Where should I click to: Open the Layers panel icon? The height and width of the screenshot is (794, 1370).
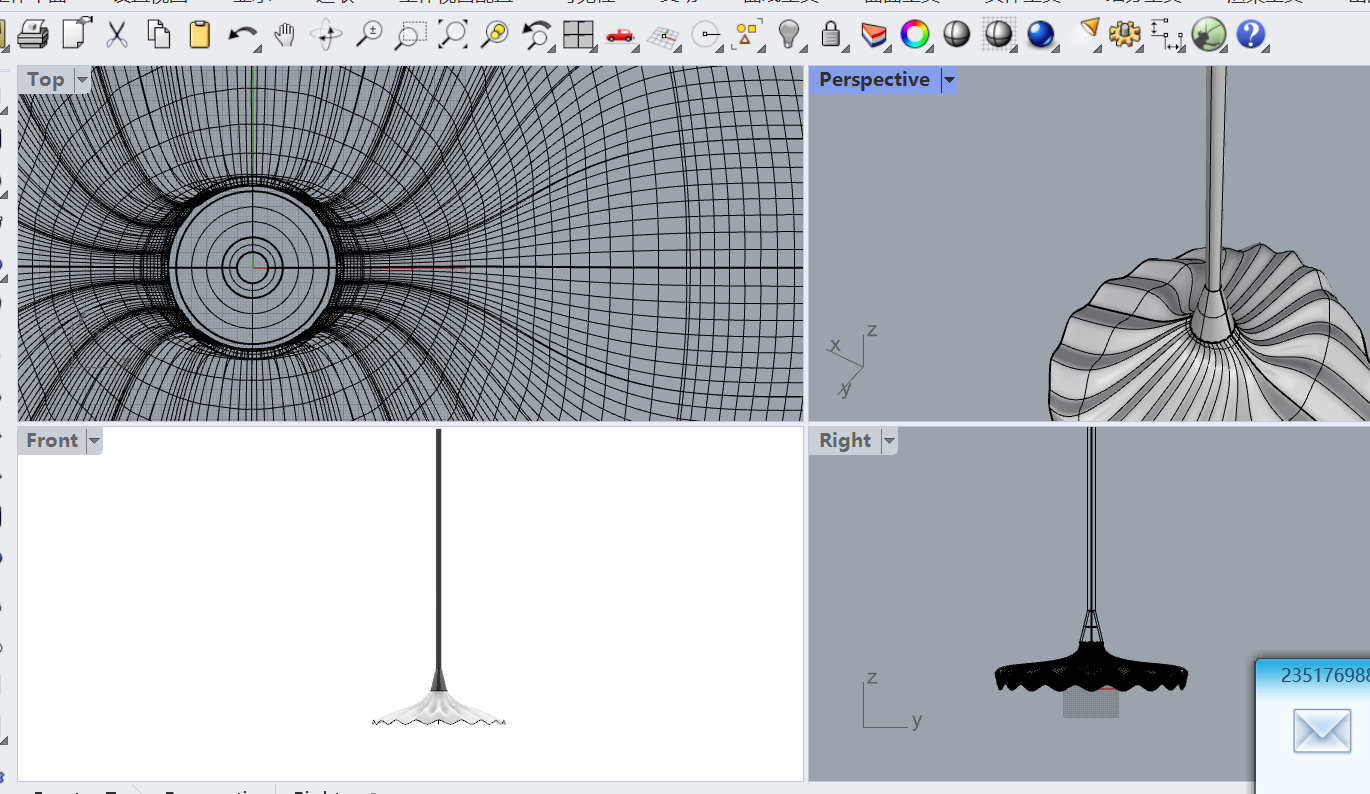tap(873, 35)
